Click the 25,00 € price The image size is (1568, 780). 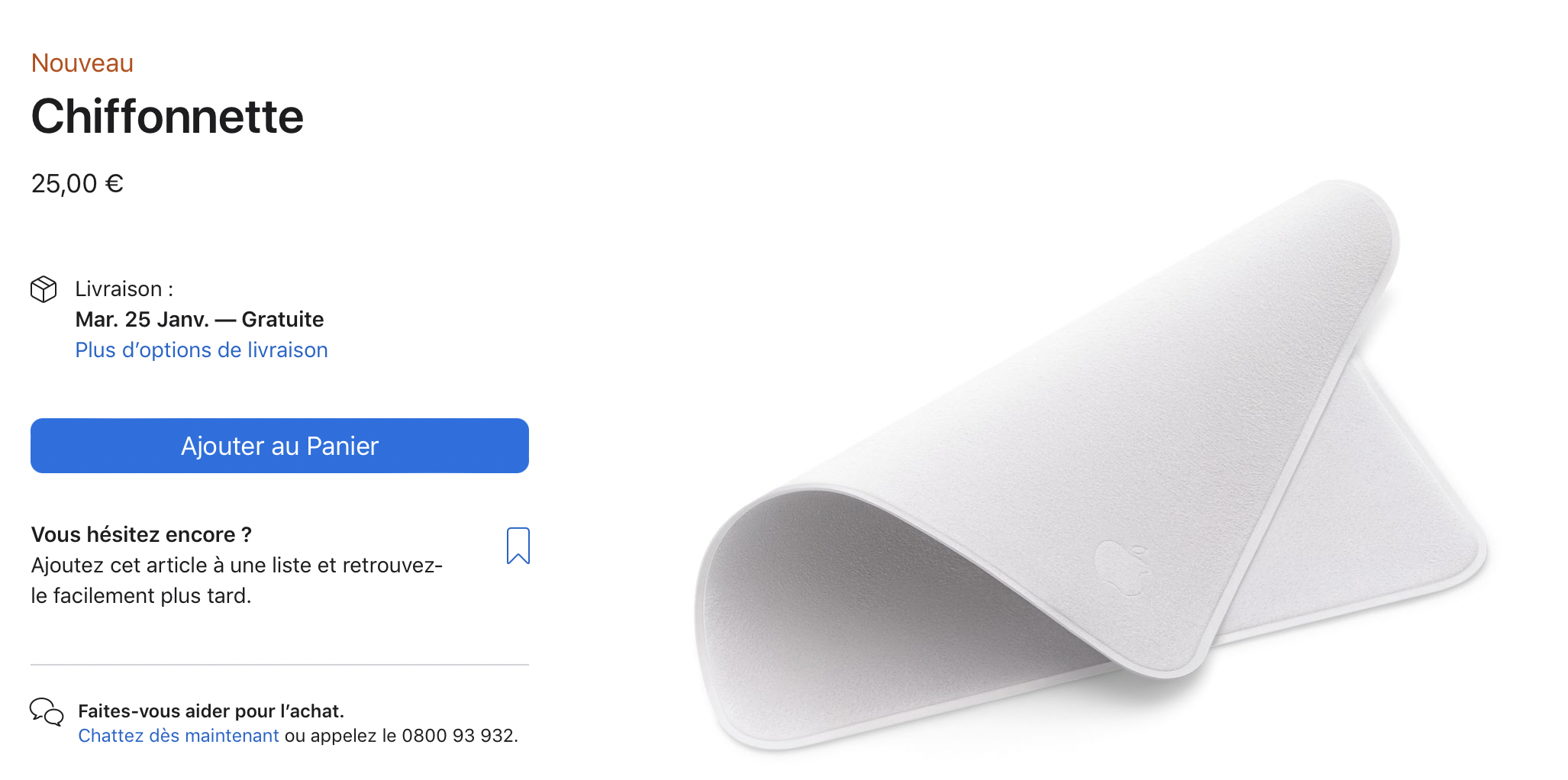[x=77, y=184]
